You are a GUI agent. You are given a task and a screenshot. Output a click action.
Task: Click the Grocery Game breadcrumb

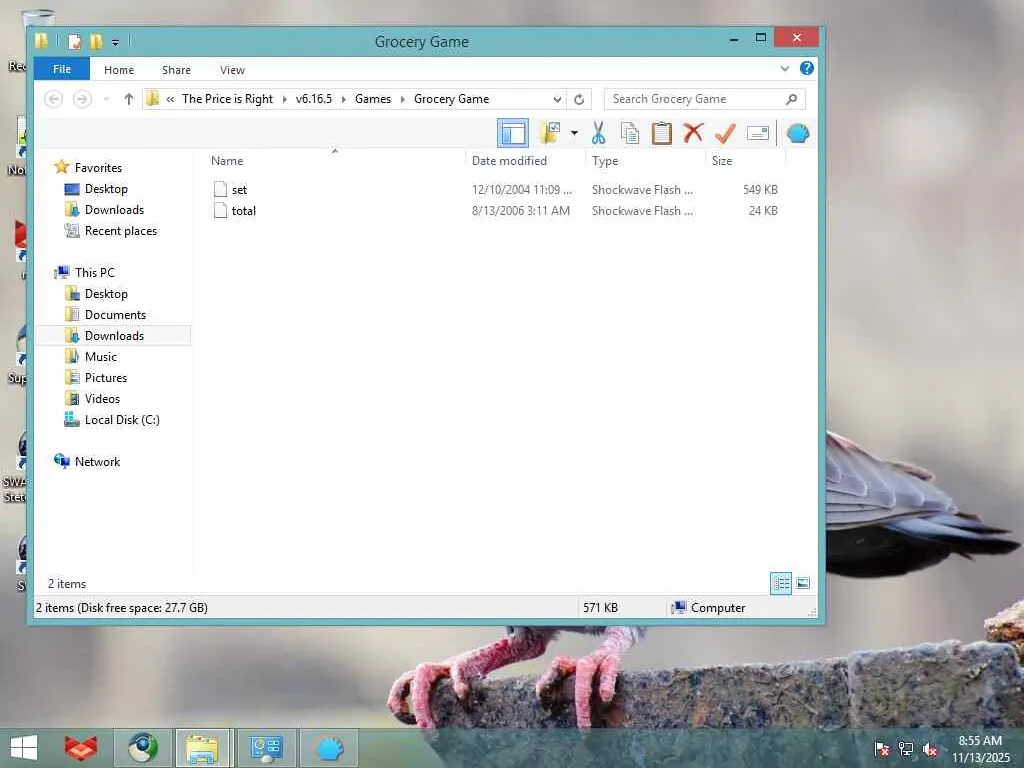[451, 99]
